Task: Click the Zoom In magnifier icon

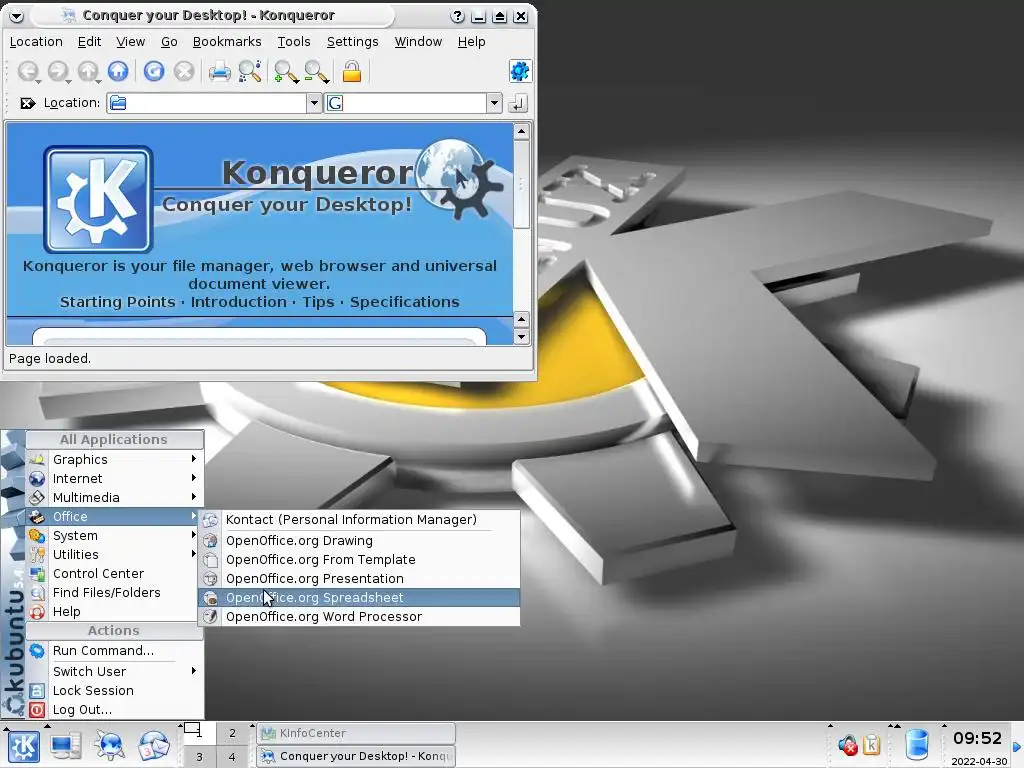Action: [286, 71]
